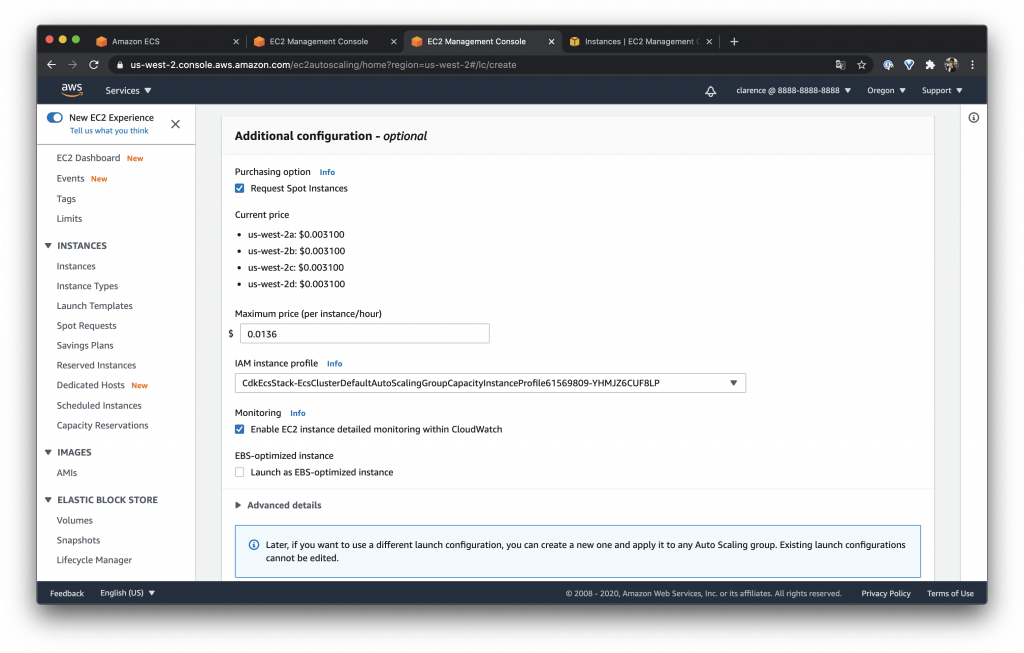Open Chrome three-dot menu
This screenshot has width=1024, height=653.
[x=972, y=65]
